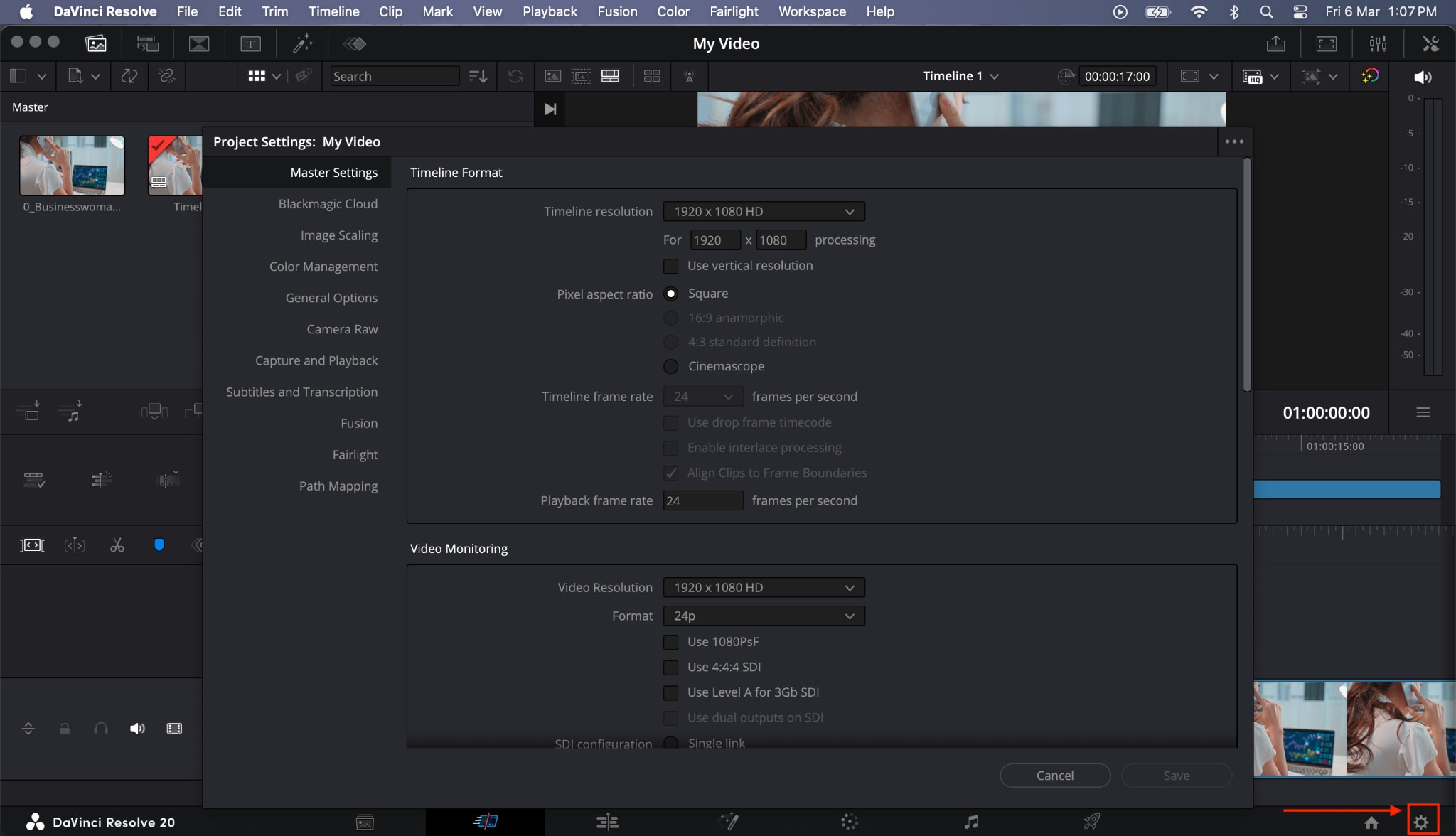Click the Save button
The image size is (1456, 836).
click(1176, 775)
